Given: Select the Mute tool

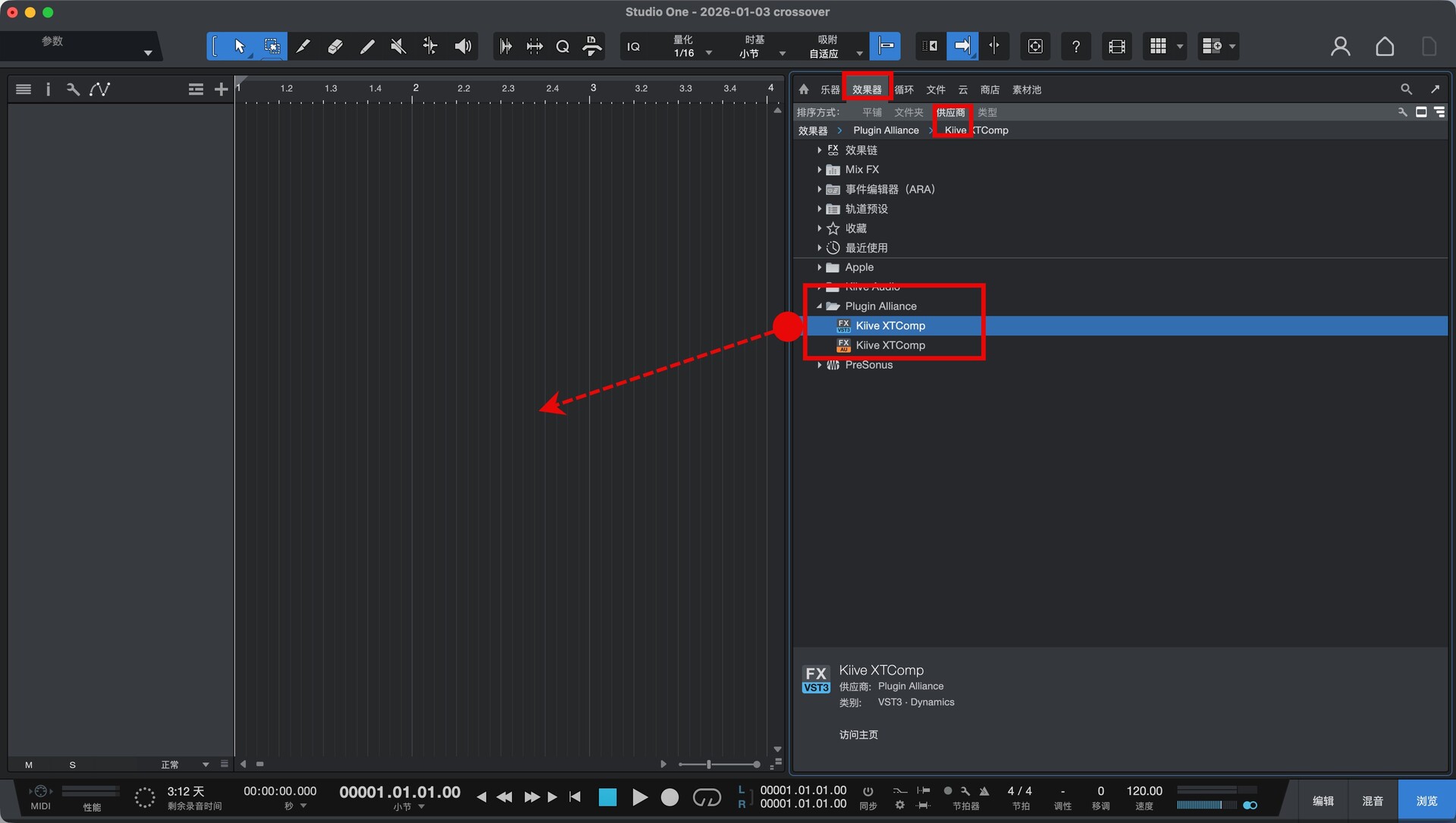Looking at the screenshot, I should [398, 46].
